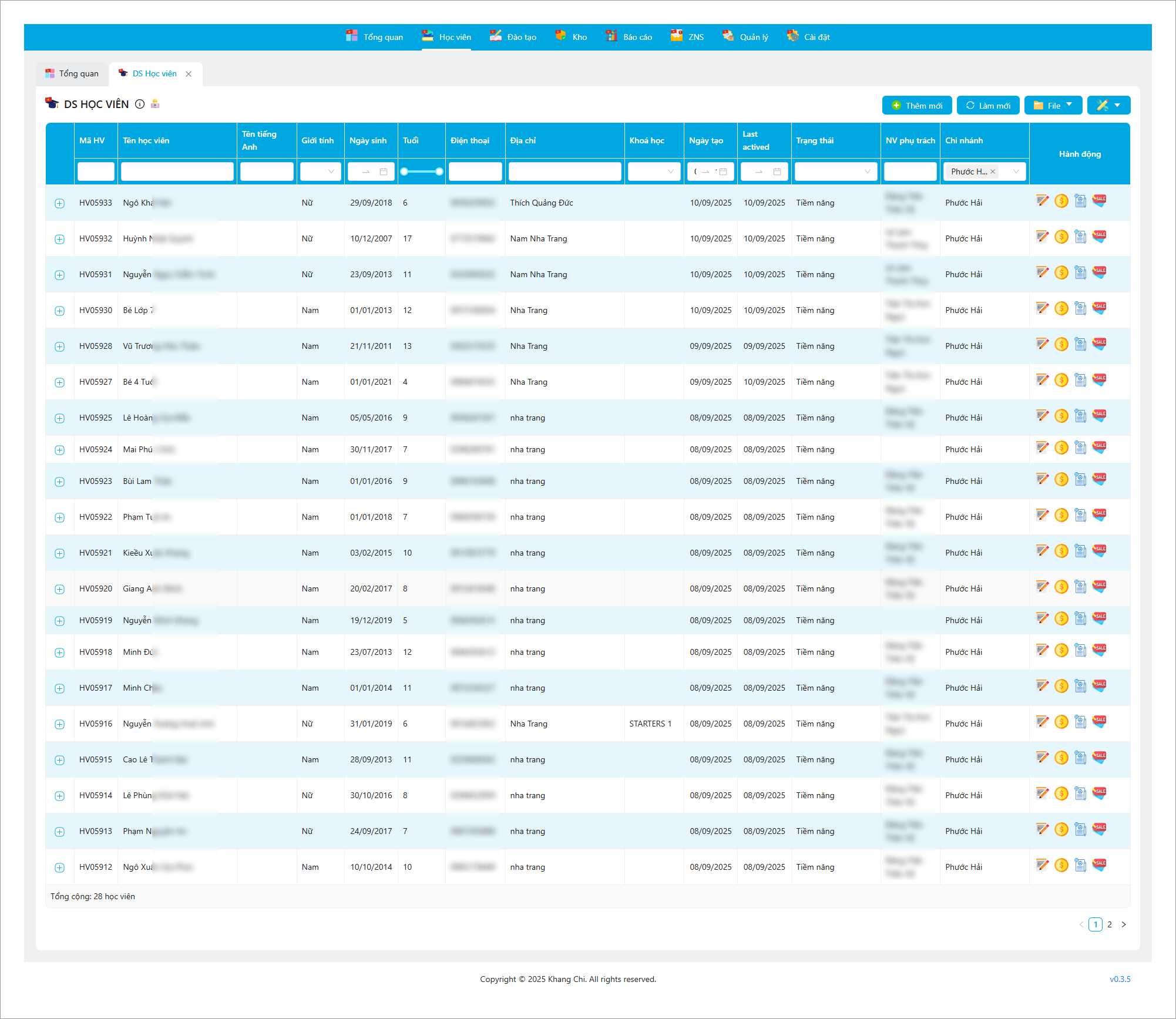Click the SALE tag icon for HV05928
Image resolution: width=1176 pixels, height=1019 pixels.
coord(1099,344)
